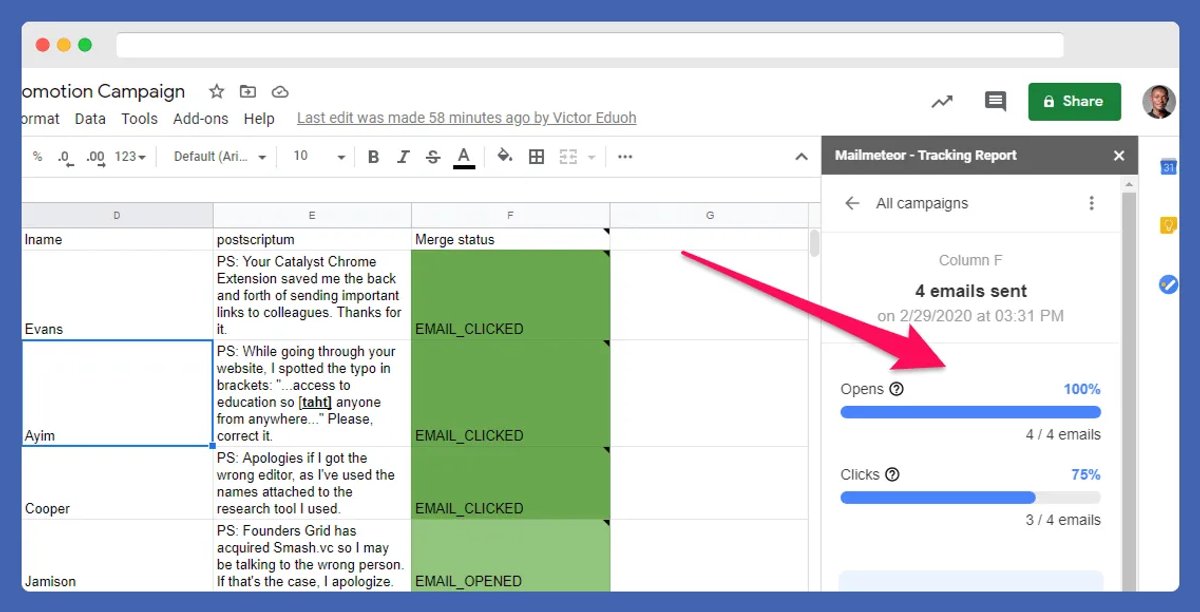The width and height of the screenshot is (1200, 612).
Task: Open the Add-ons menu
Action: pyautogui.click(x=200, y=118)
